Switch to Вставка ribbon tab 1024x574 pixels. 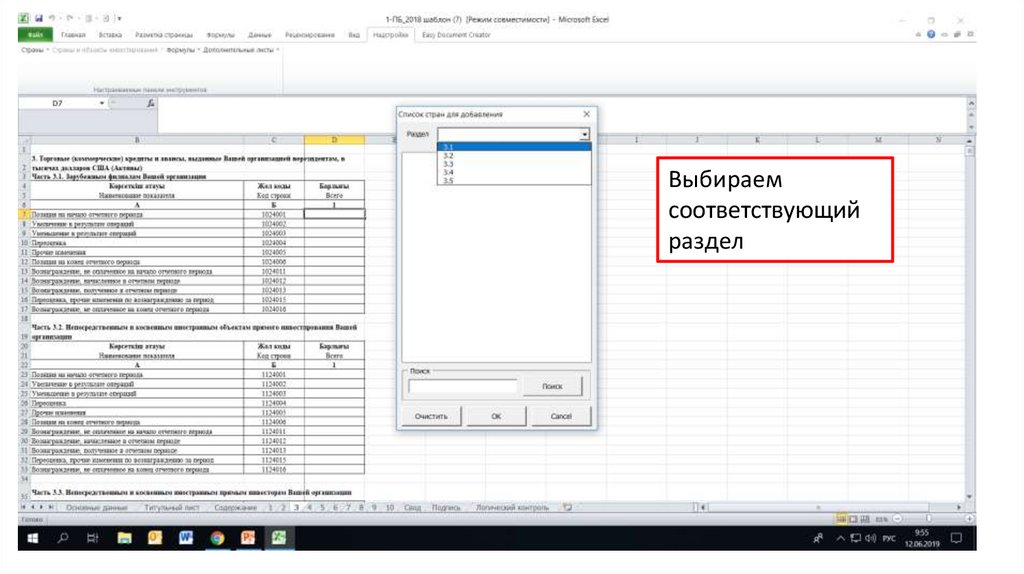(x=110, y=35)
